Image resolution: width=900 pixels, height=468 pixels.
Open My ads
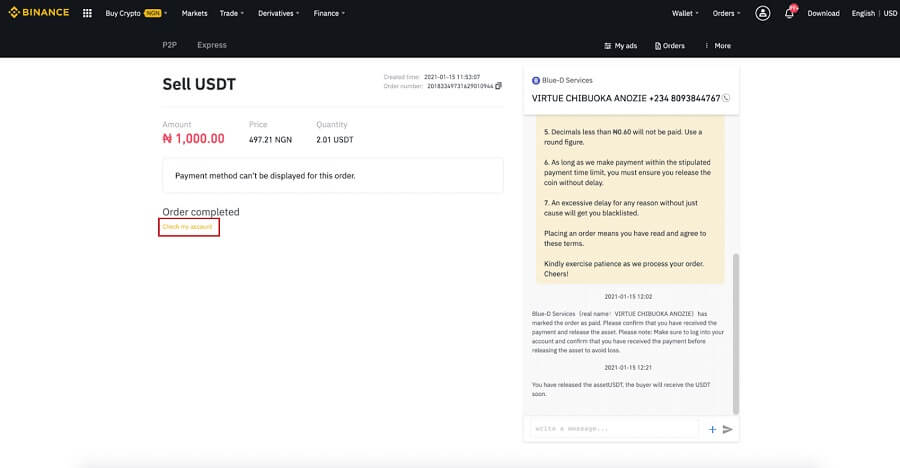coord(620,45)
